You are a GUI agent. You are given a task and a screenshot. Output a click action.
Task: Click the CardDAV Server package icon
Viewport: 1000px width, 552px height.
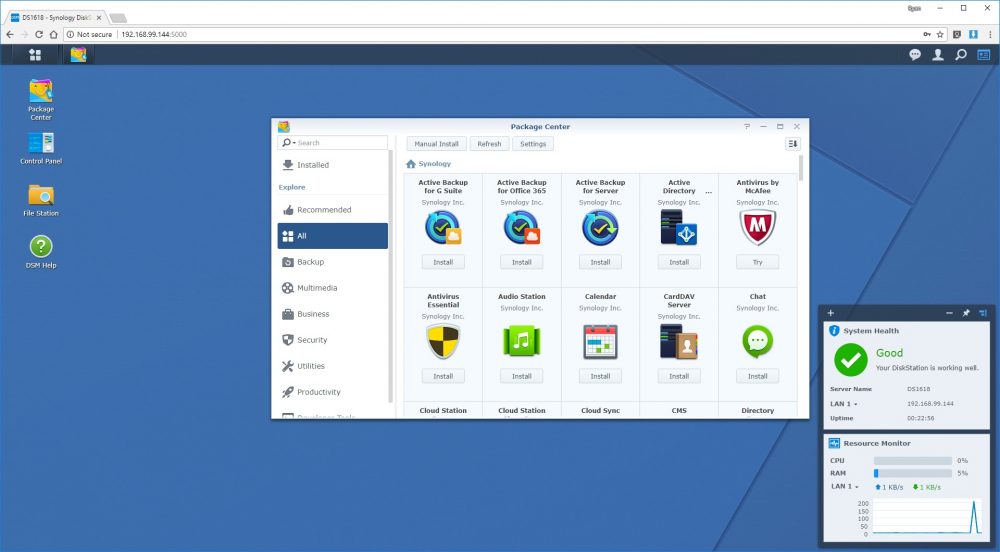[x=679, y=342]
